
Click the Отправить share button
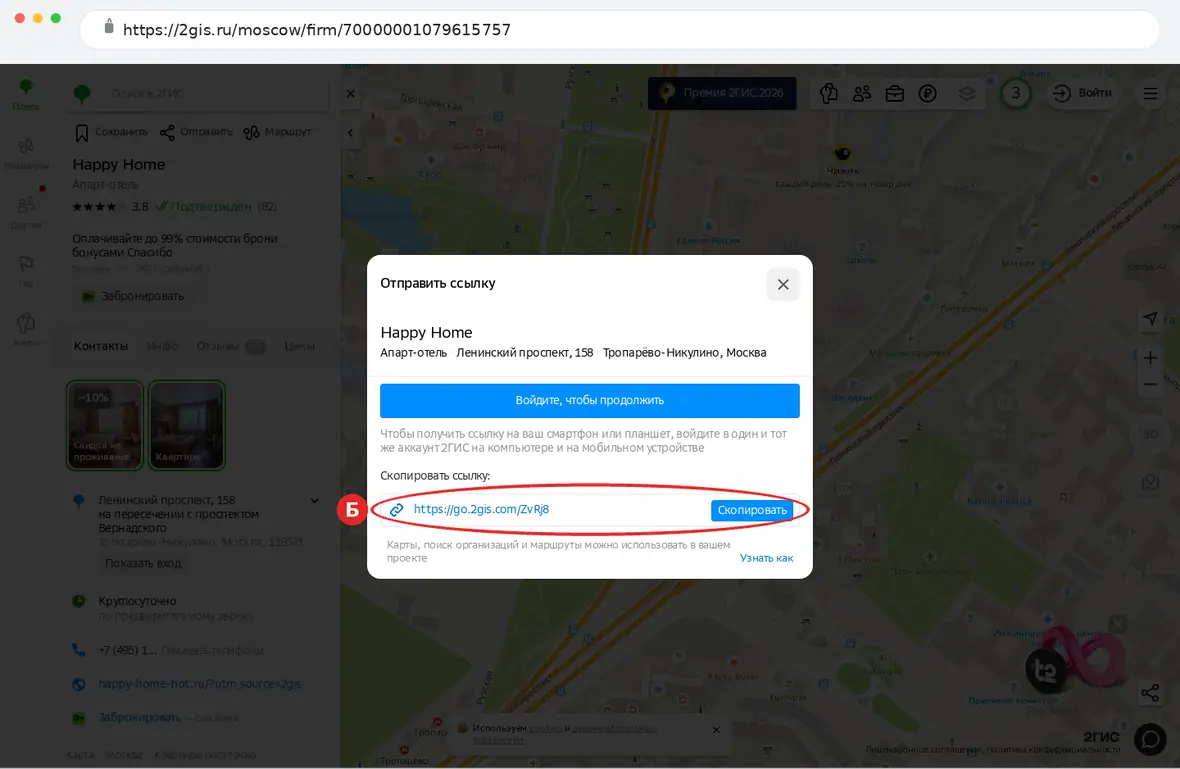(196, 132)
